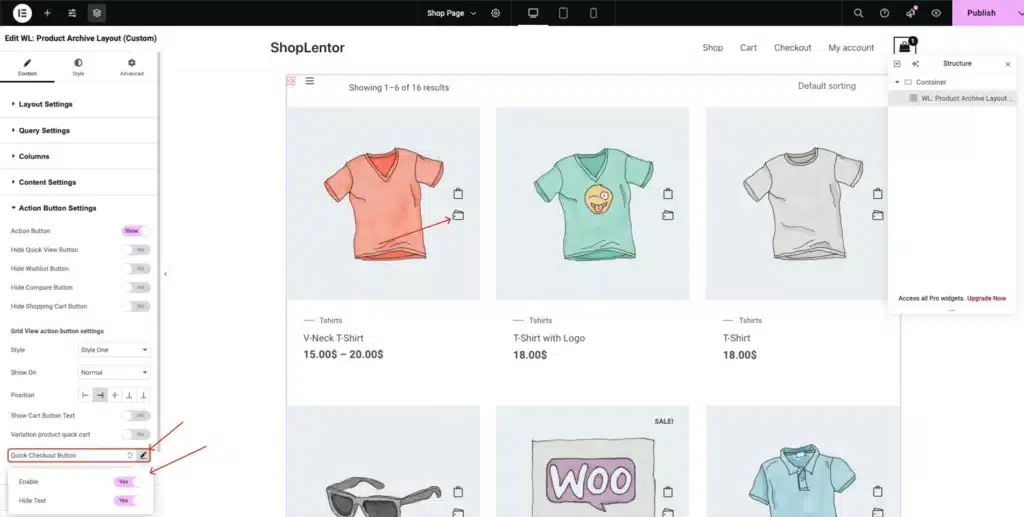
Task: Click clipboard action icon on Woo logo product
Action: click(667, 492)
